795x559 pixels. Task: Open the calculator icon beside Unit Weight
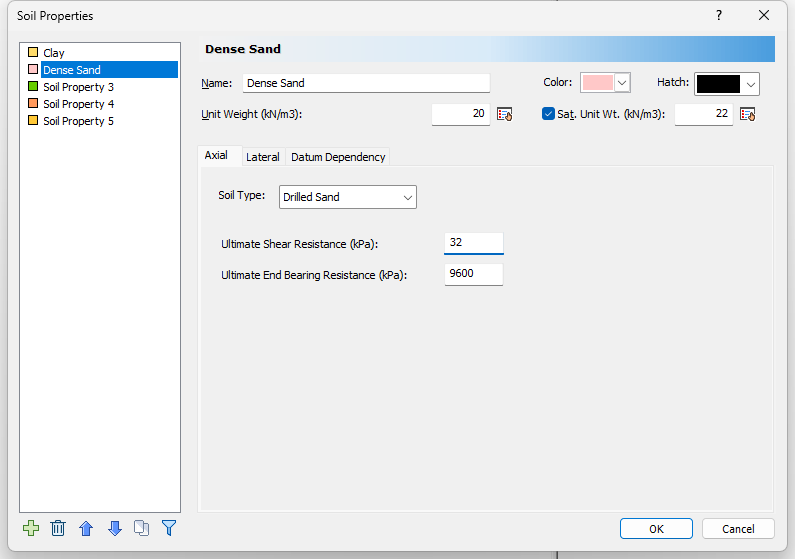[x=505, y=114]
